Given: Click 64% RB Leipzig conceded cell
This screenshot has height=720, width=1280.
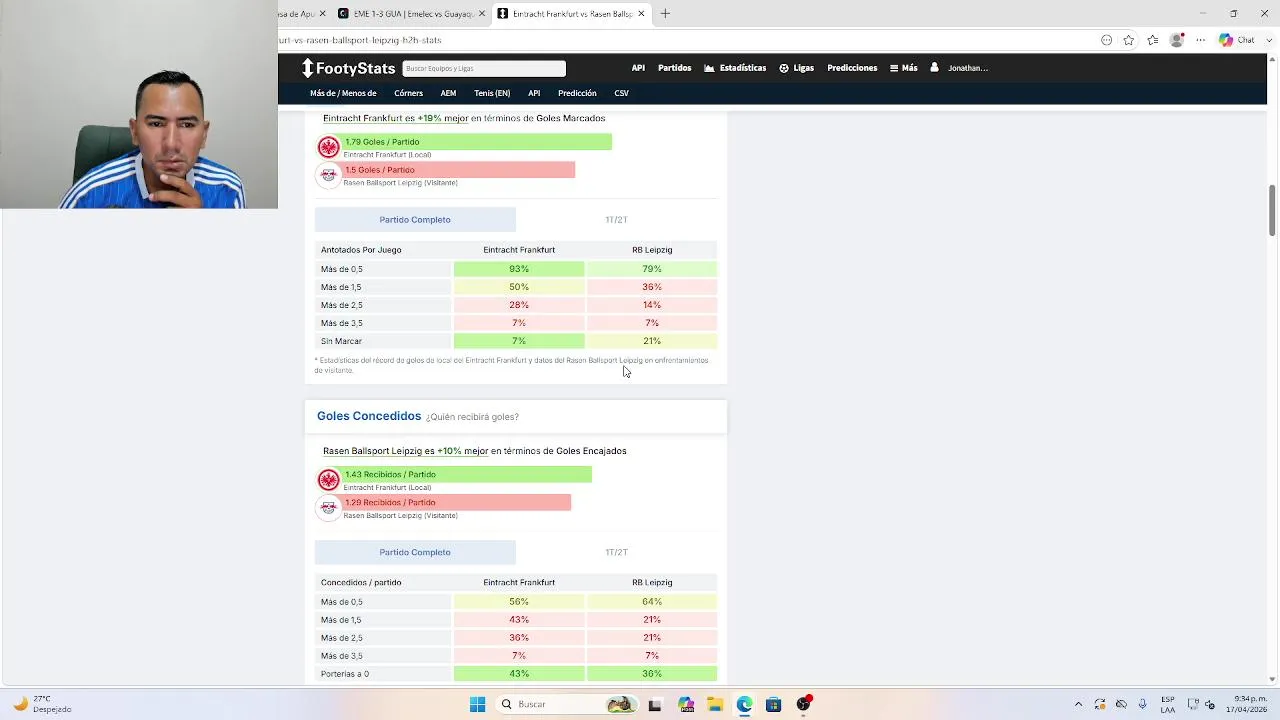Looking at the screenshot, I should coord(652,602).
